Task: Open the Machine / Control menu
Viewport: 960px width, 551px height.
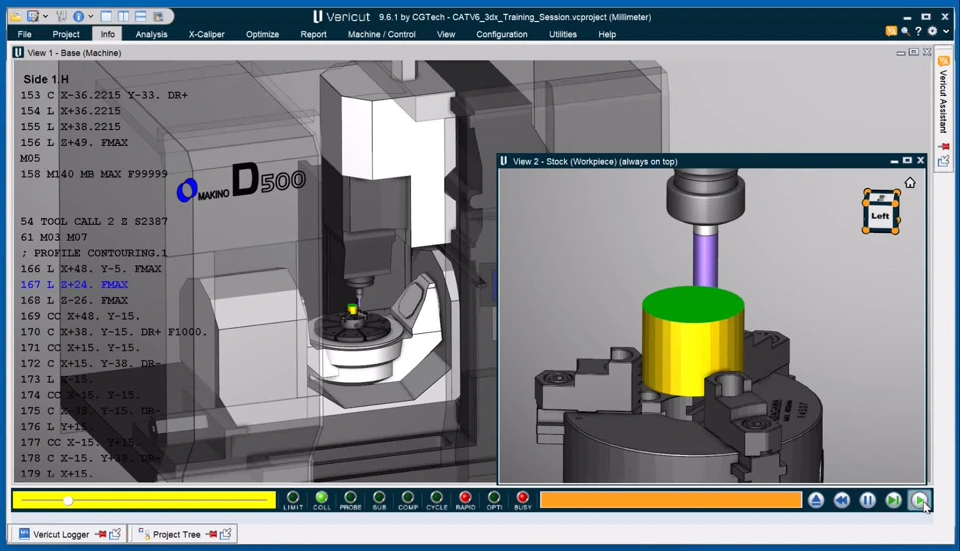Action: point(381,34)
